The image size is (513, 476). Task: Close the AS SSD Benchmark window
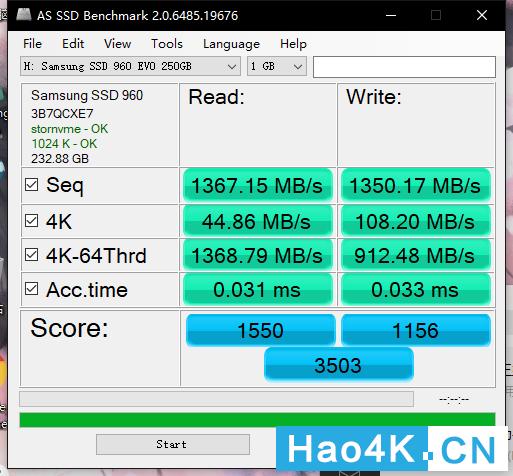(482, 15)
